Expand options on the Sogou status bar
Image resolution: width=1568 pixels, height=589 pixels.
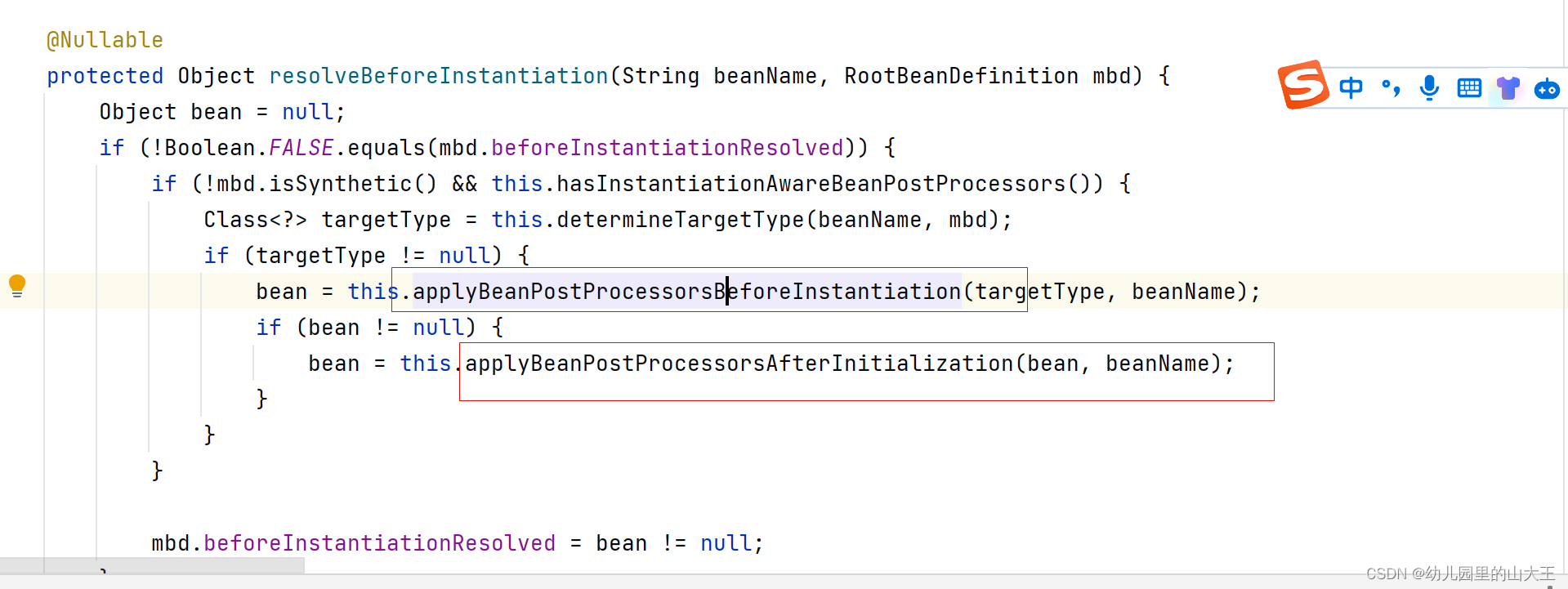1302,85
